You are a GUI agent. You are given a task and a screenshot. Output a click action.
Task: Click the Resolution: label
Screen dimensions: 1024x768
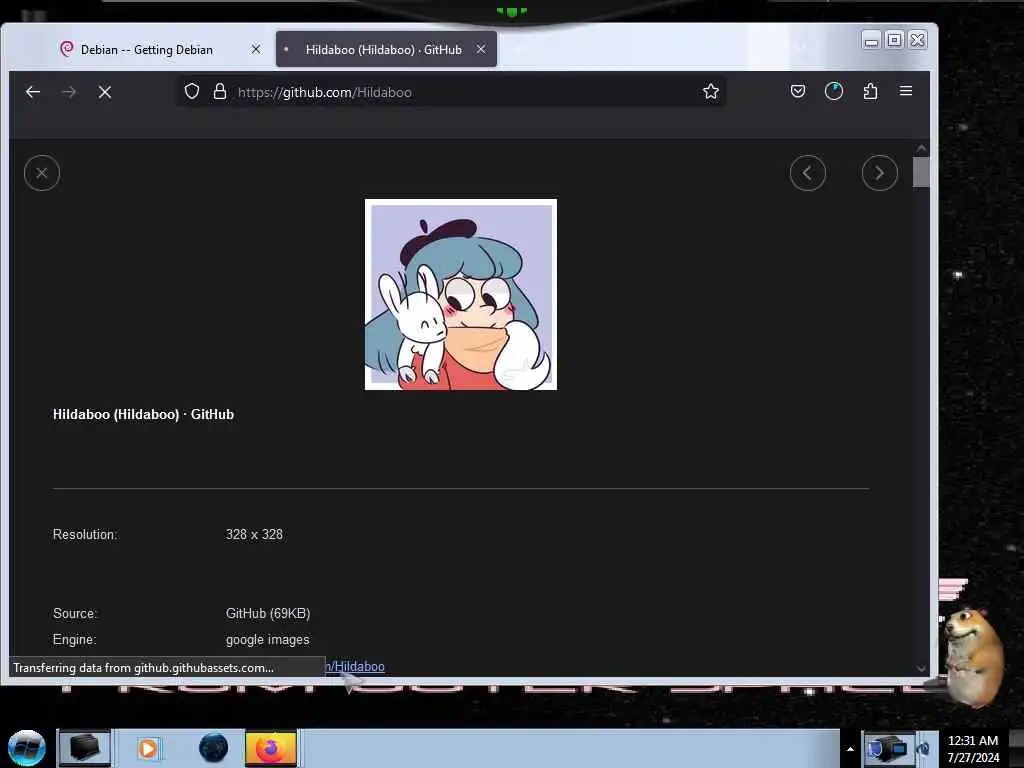click(85, 534)
